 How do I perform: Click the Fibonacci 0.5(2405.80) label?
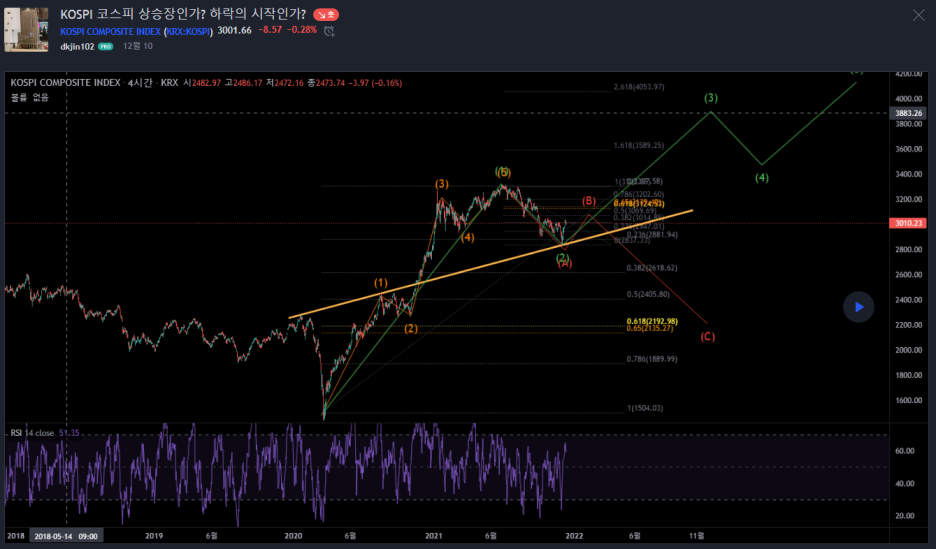pyautogui.click(x=648, y=294)
